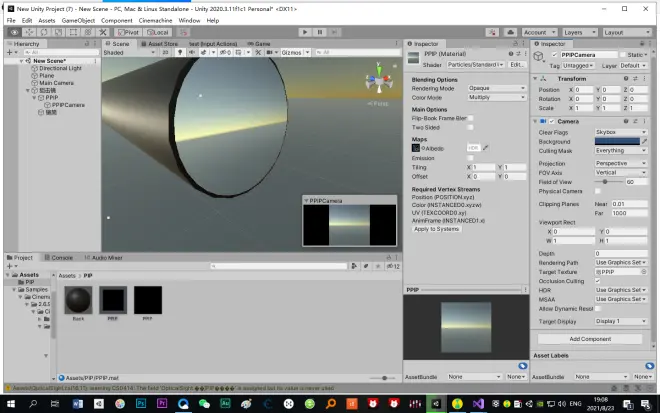This screenshot has width=660, height=413.
Task: Click the Add Component button
Action: 590,339
